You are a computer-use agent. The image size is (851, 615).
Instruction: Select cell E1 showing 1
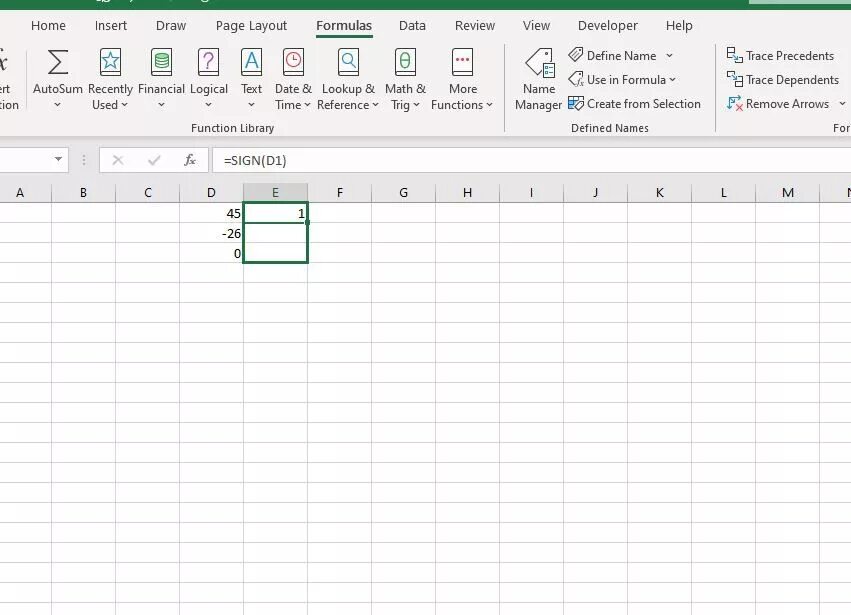point(276,213)
